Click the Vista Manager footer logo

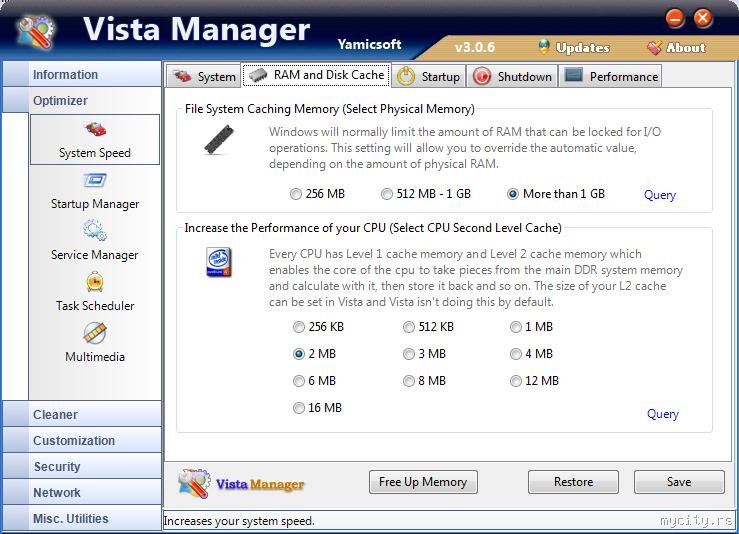point(241,483)
